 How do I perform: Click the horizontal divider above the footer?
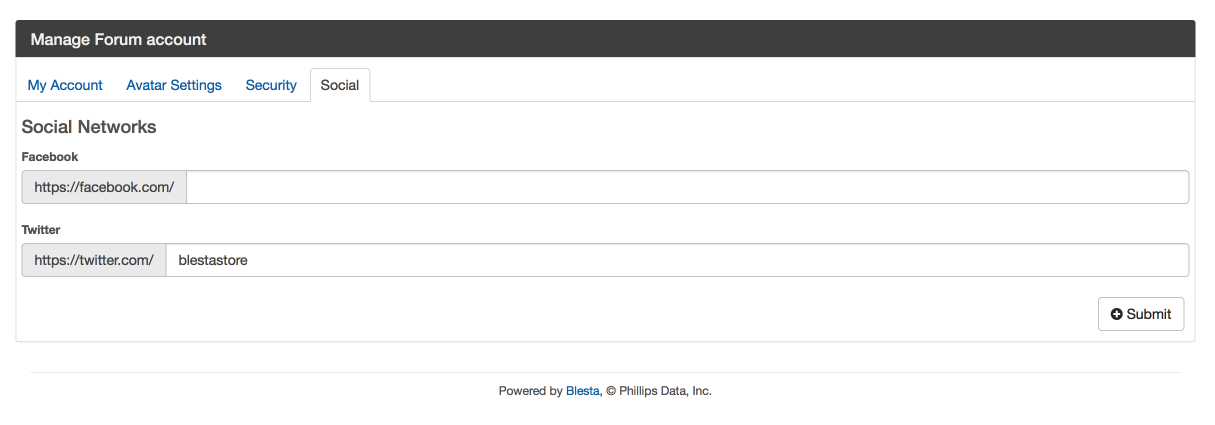click(x=605, y=372)
